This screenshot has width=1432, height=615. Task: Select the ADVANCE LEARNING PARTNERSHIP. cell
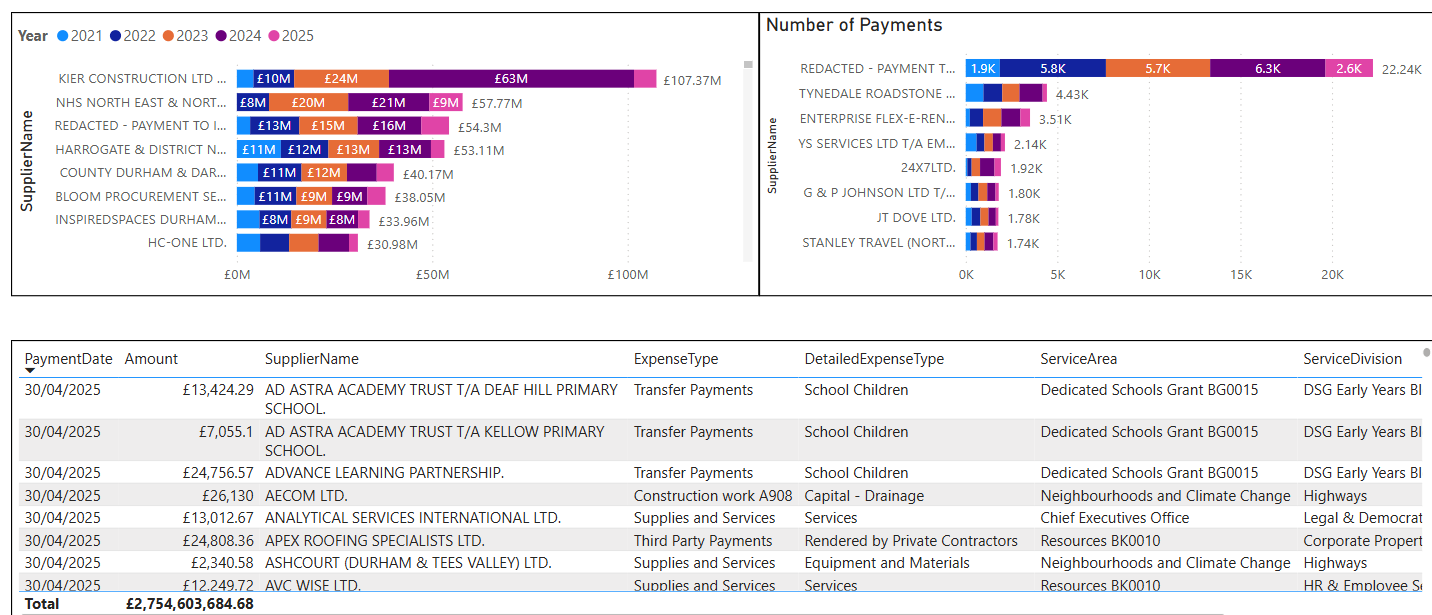pyautogui.click(x=384, y=472)
